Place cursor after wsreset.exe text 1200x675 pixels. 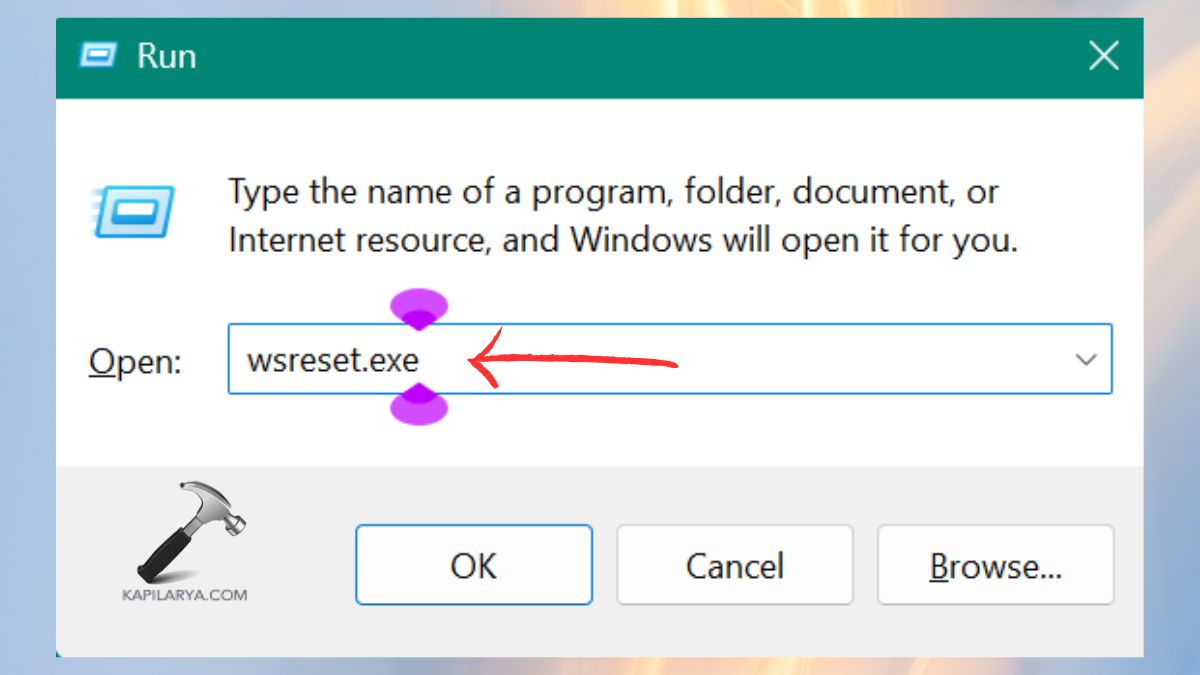(424, 360)
